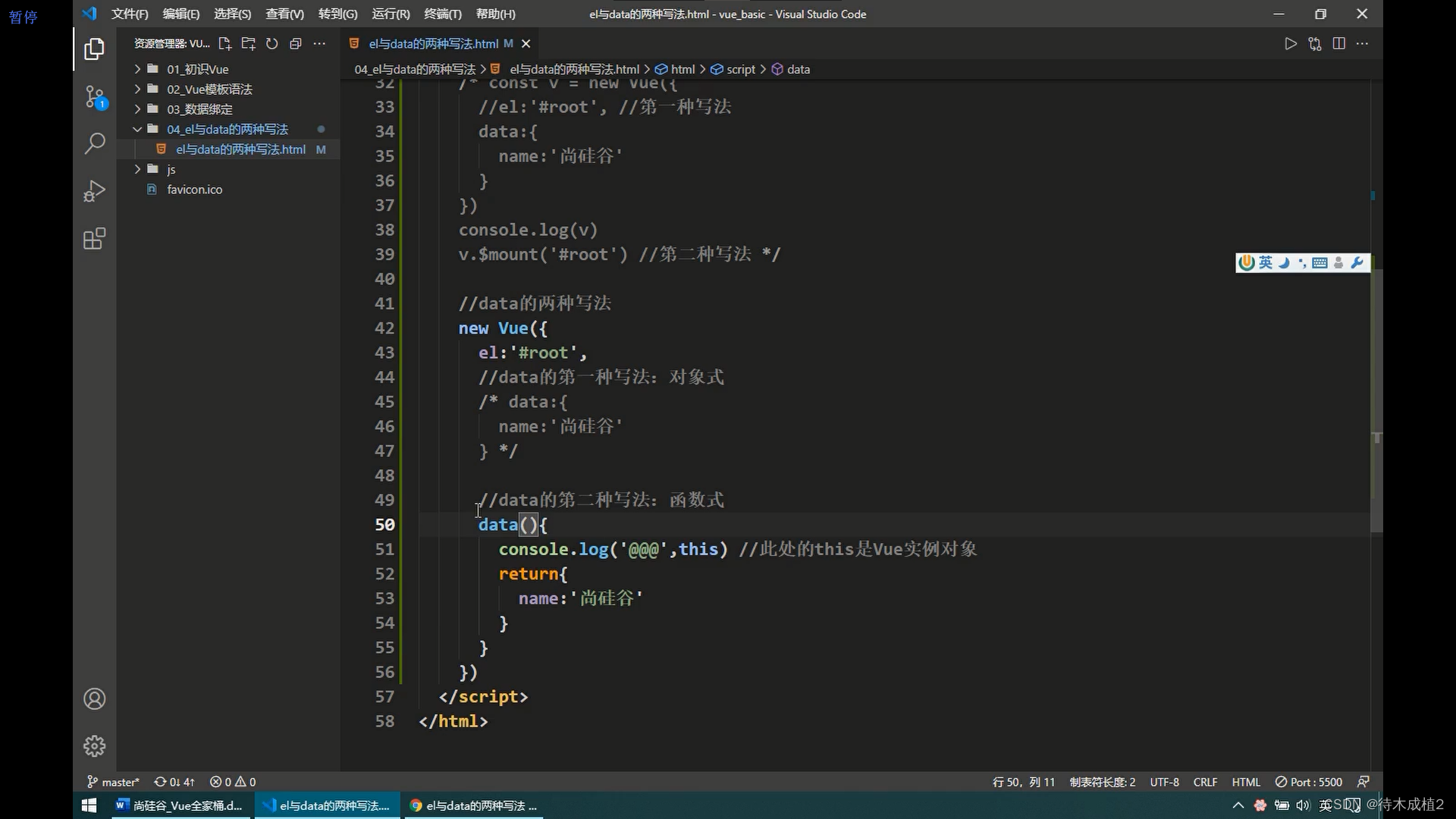Open the 查看(V) menu
Image resolution: width=1456 pixels, height=819 pixels.
click(284, 14)
